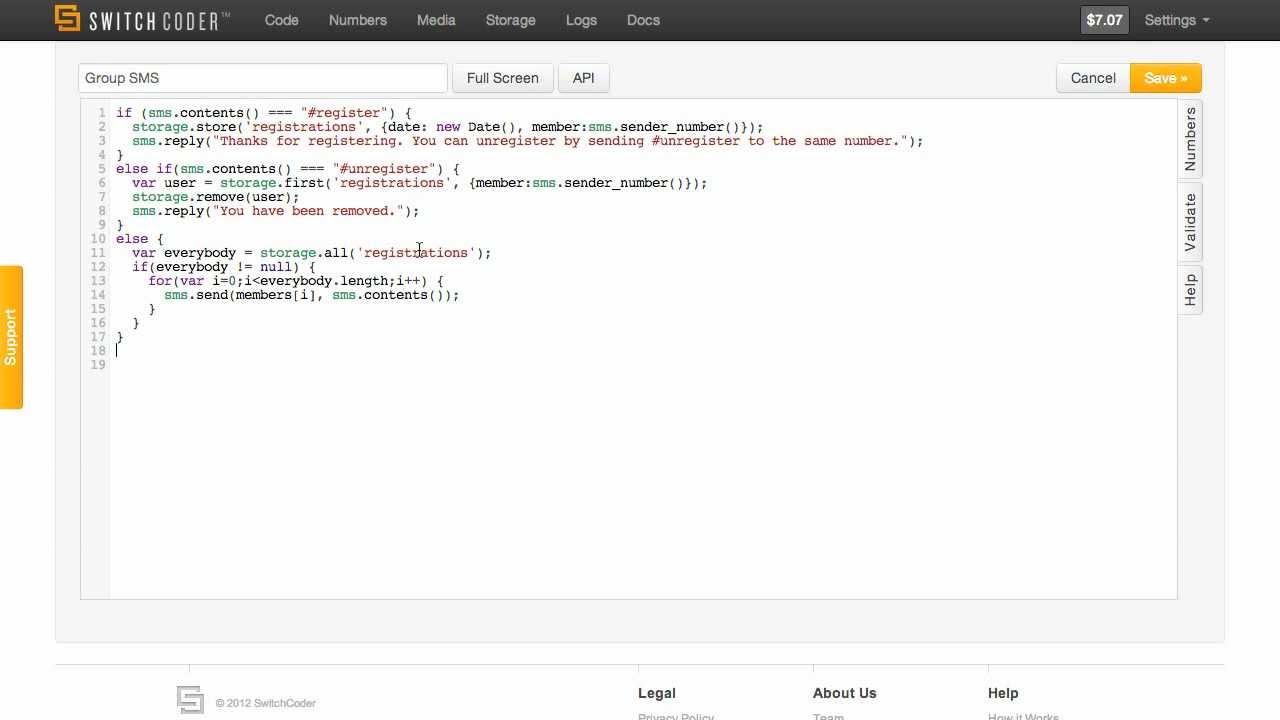Switch editor to Full Screen

[502, 78]
